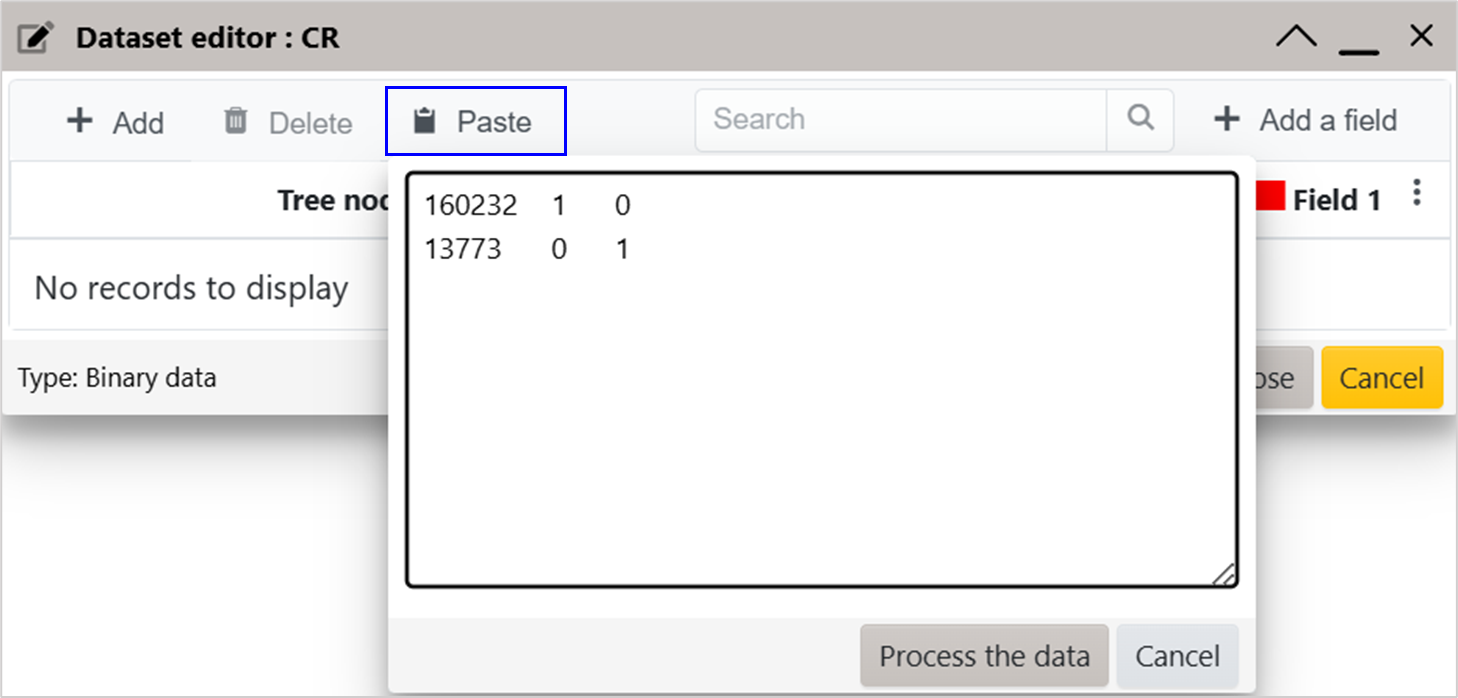Open the Field 1 three-dot menu
1458x698 pixels.
pyautogui.click(x=1416, y=193)
